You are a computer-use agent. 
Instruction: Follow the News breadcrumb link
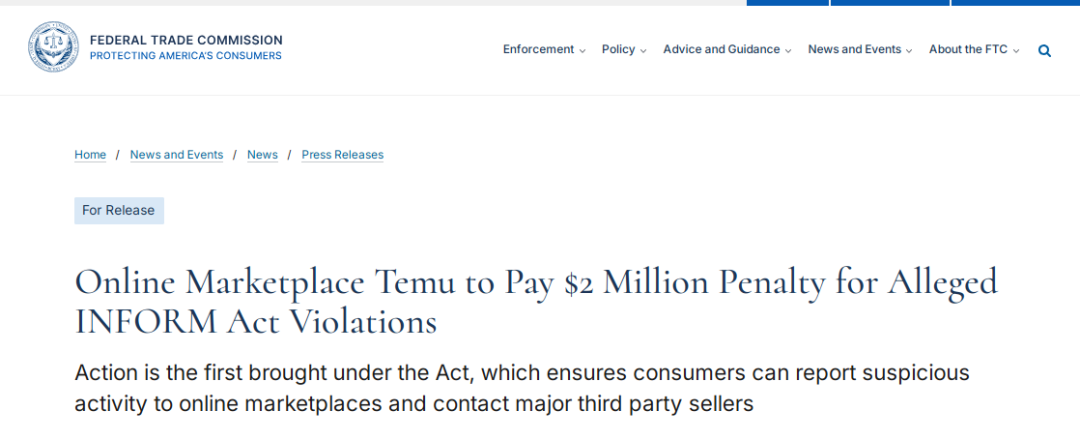[262, 155]
